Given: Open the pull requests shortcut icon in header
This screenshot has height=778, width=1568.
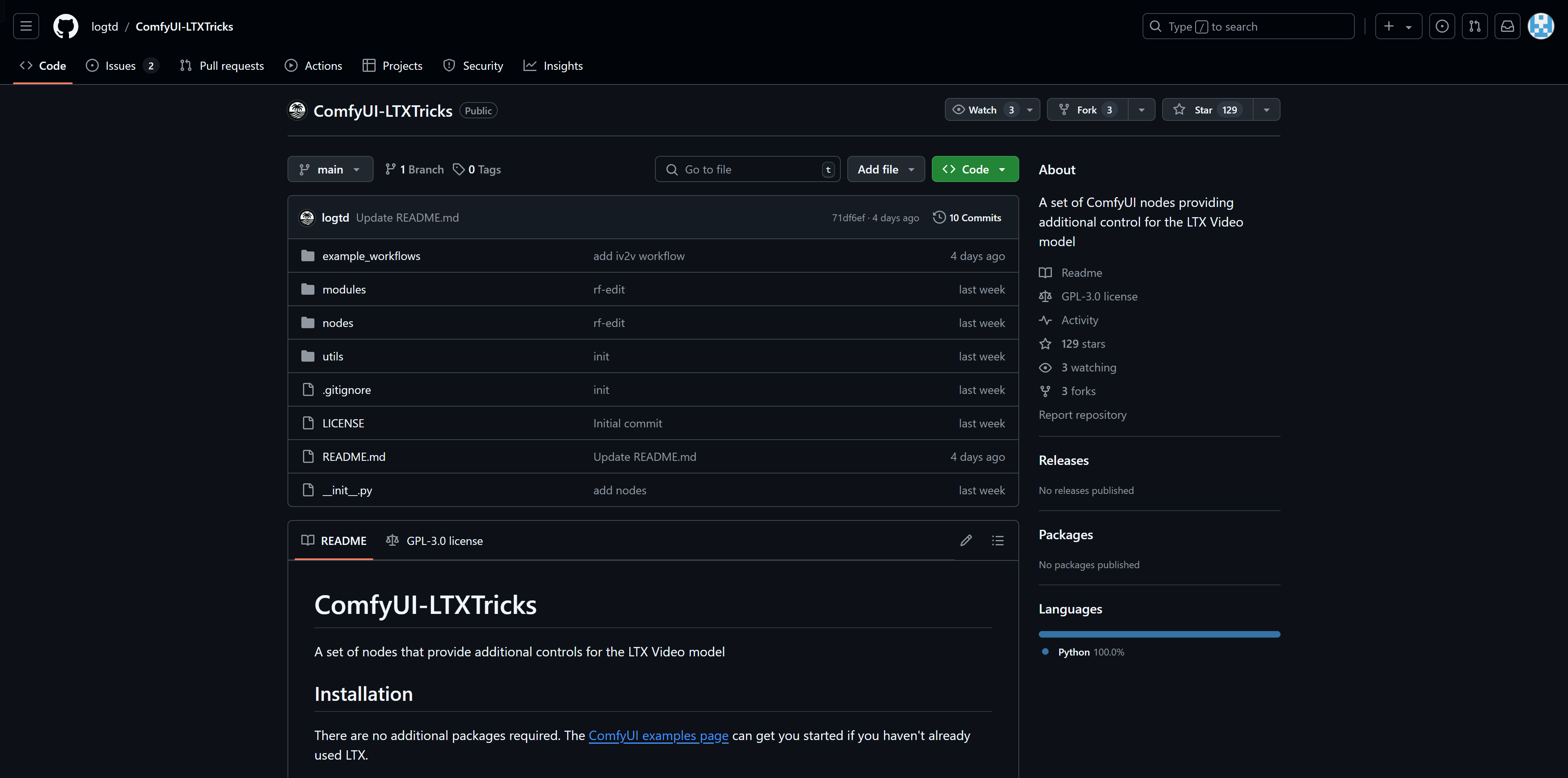Looking at the screenshot, I should 1474,26.
